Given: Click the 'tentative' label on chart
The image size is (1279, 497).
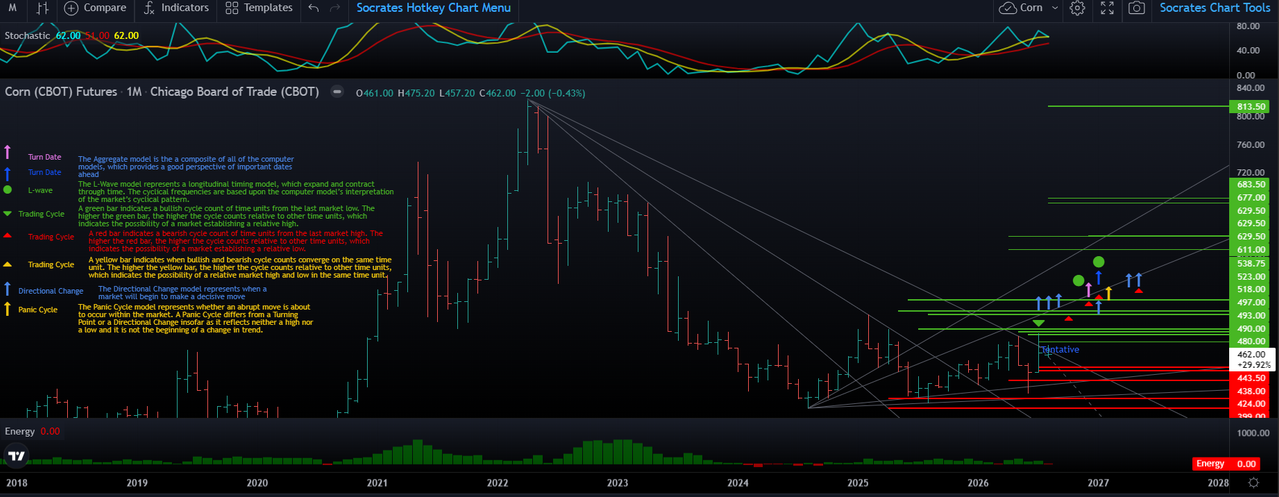Looking at the screenshot, I should click(1060, 350).
